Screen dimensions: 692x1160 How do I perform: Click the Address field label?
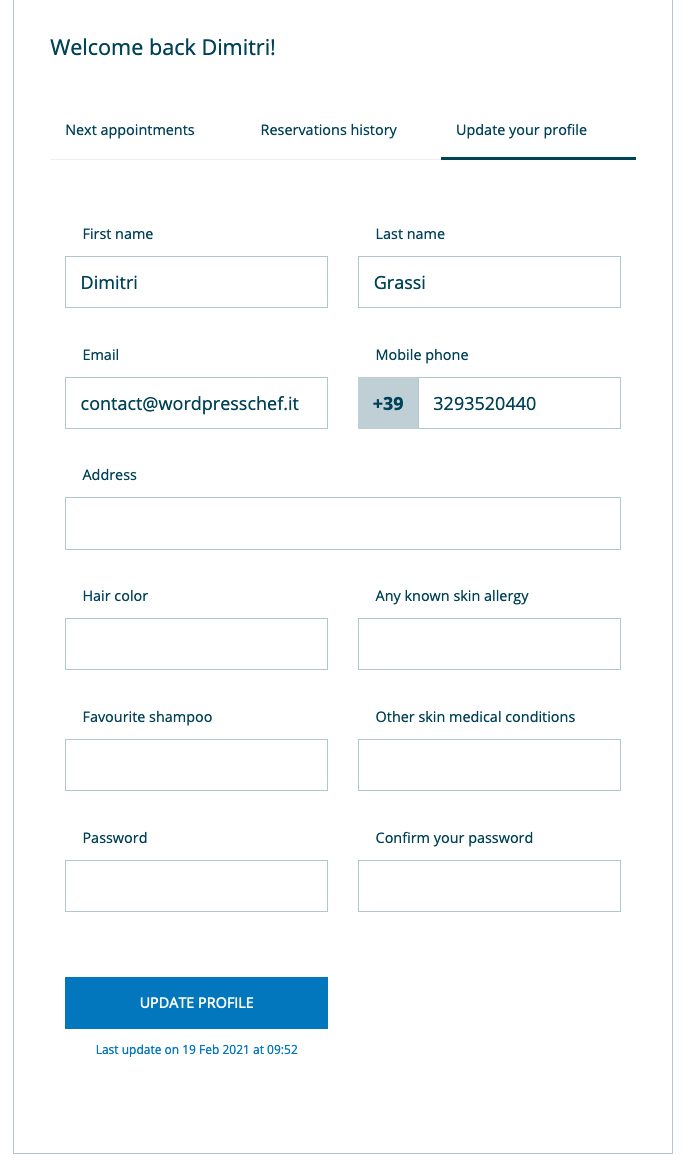pos(110,475)
